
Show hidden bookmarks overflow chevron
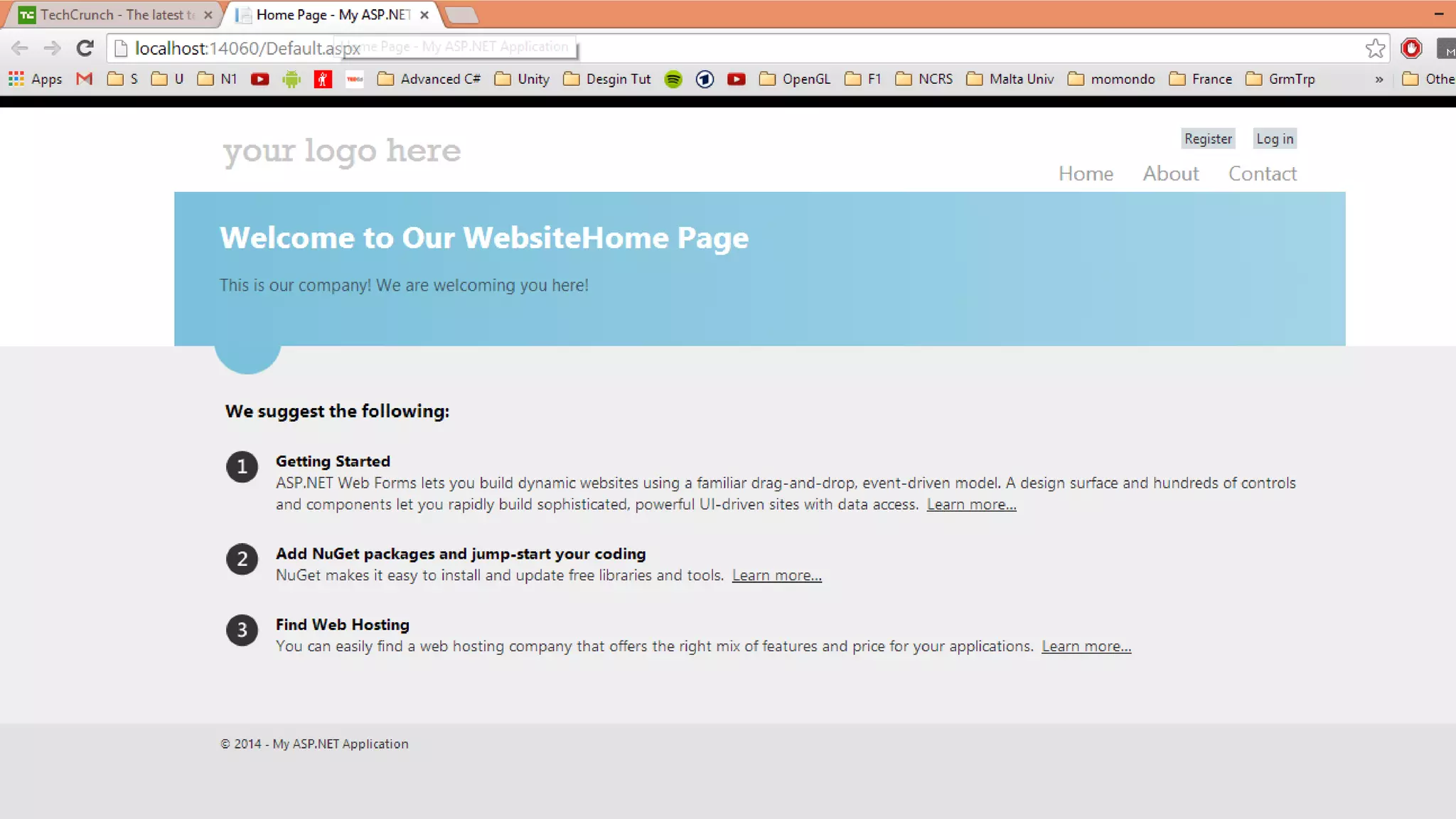1379,79
